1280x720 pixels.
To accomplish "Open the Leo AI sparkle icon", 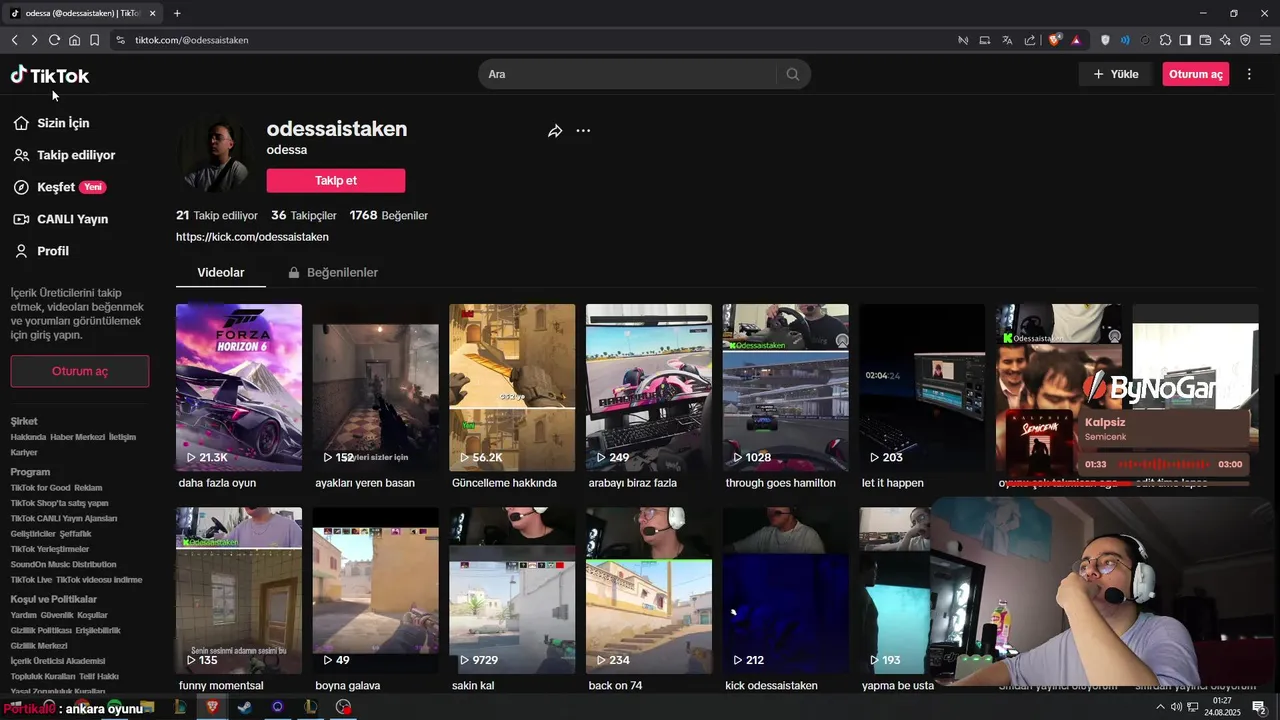I will point(1225,40).
